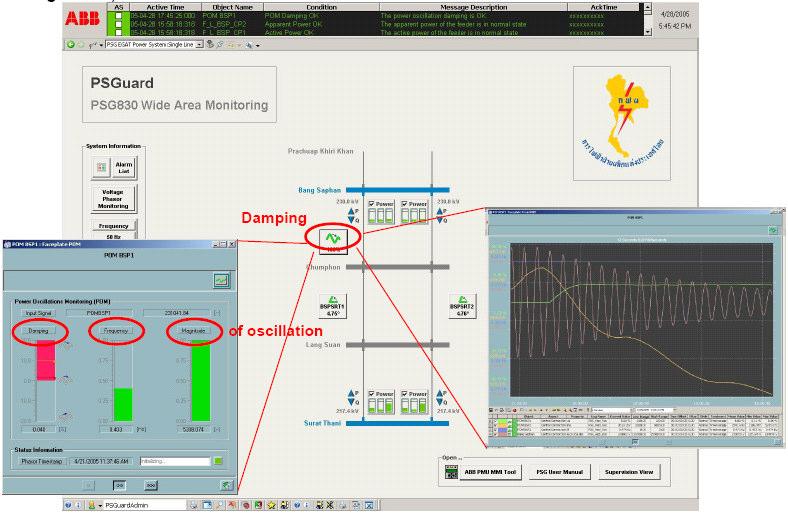Click the green Magnitude bar graph
The height and width of the screenshot is (515, 788).
[201, 381]
